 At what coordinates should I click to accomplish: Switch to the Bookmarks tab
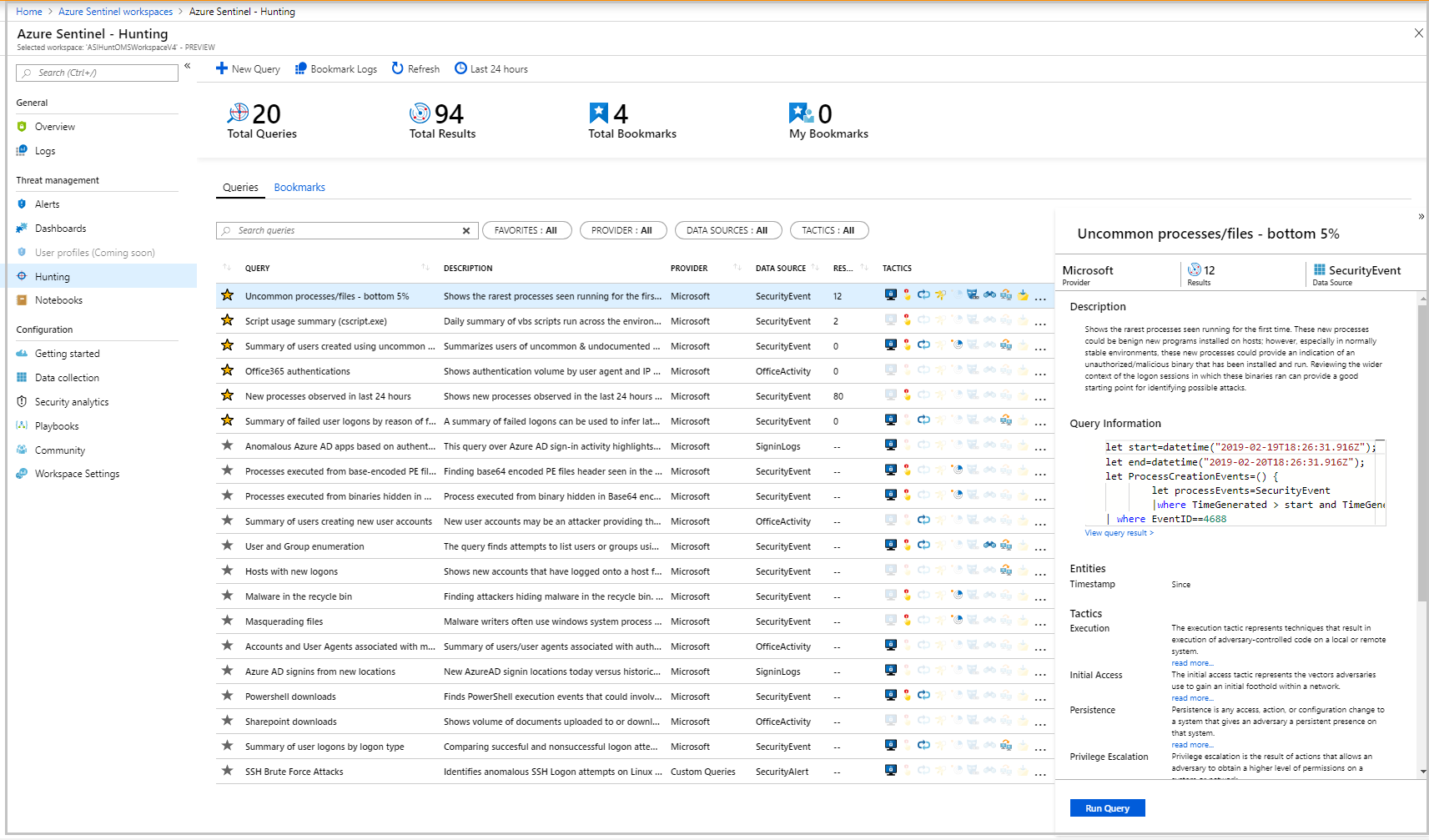(x=299, y=187)
